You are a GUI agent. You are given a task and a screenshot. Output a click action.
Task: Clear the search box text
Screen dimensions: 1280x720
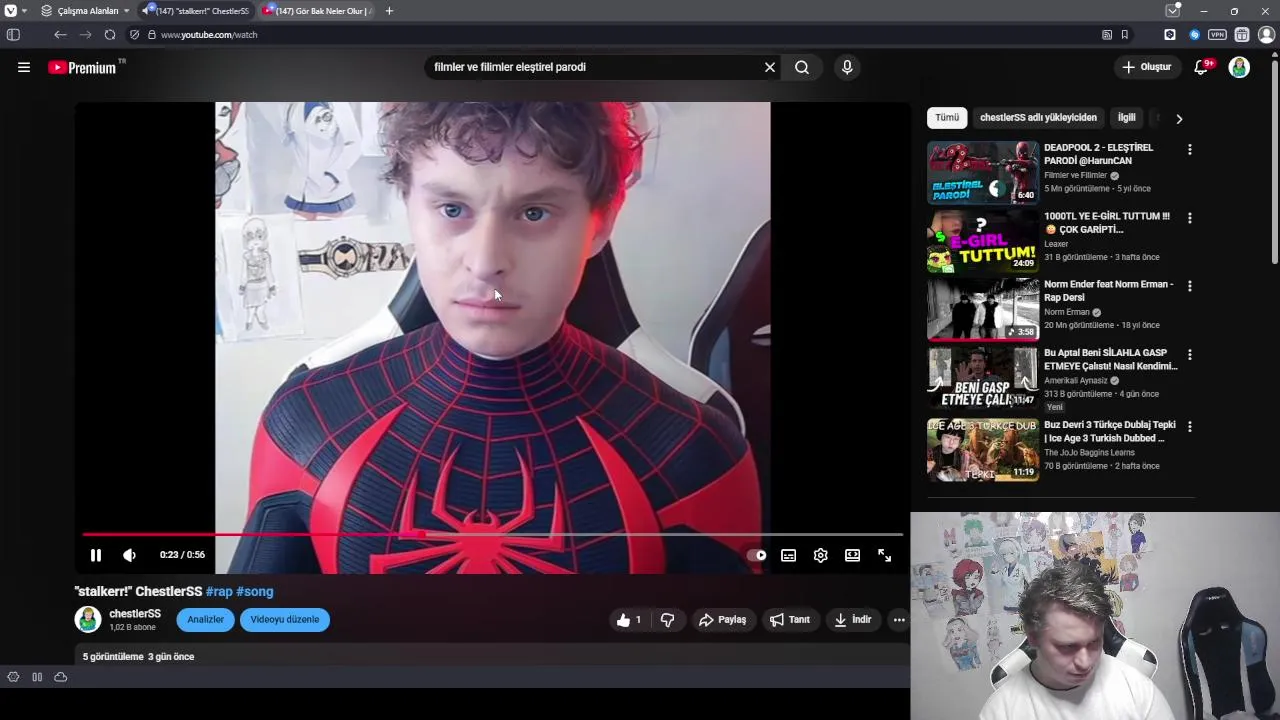[x=770, y=67]
